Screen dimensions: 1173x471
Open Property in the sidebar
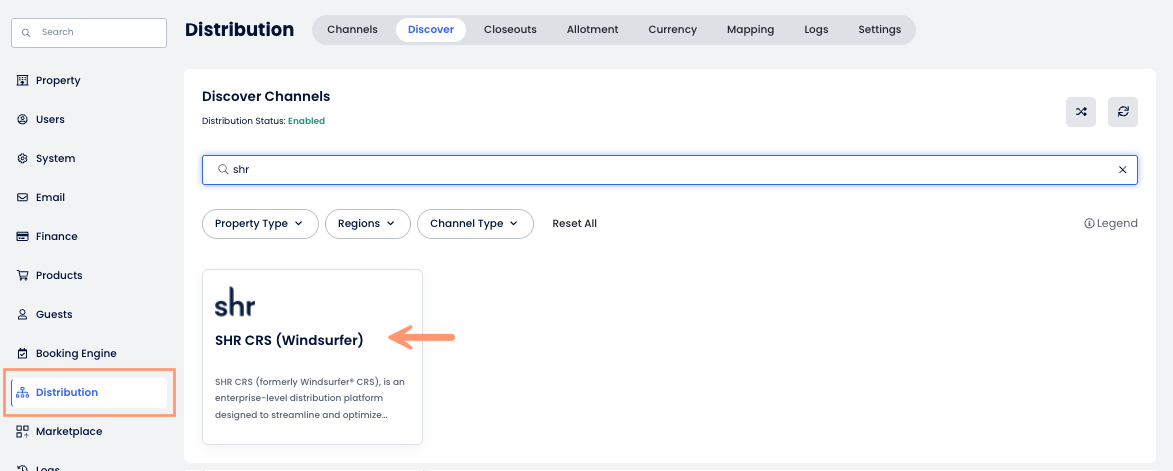[x=57, y=80]
